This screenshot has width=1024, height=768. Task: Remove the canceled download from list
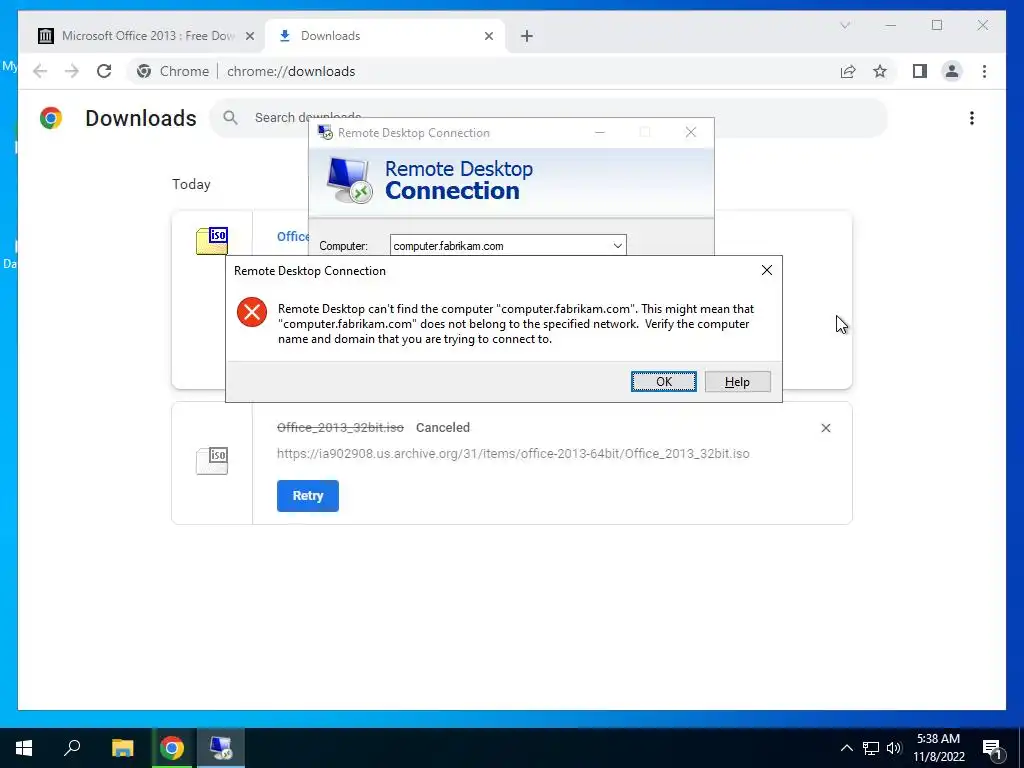point(825,428)
